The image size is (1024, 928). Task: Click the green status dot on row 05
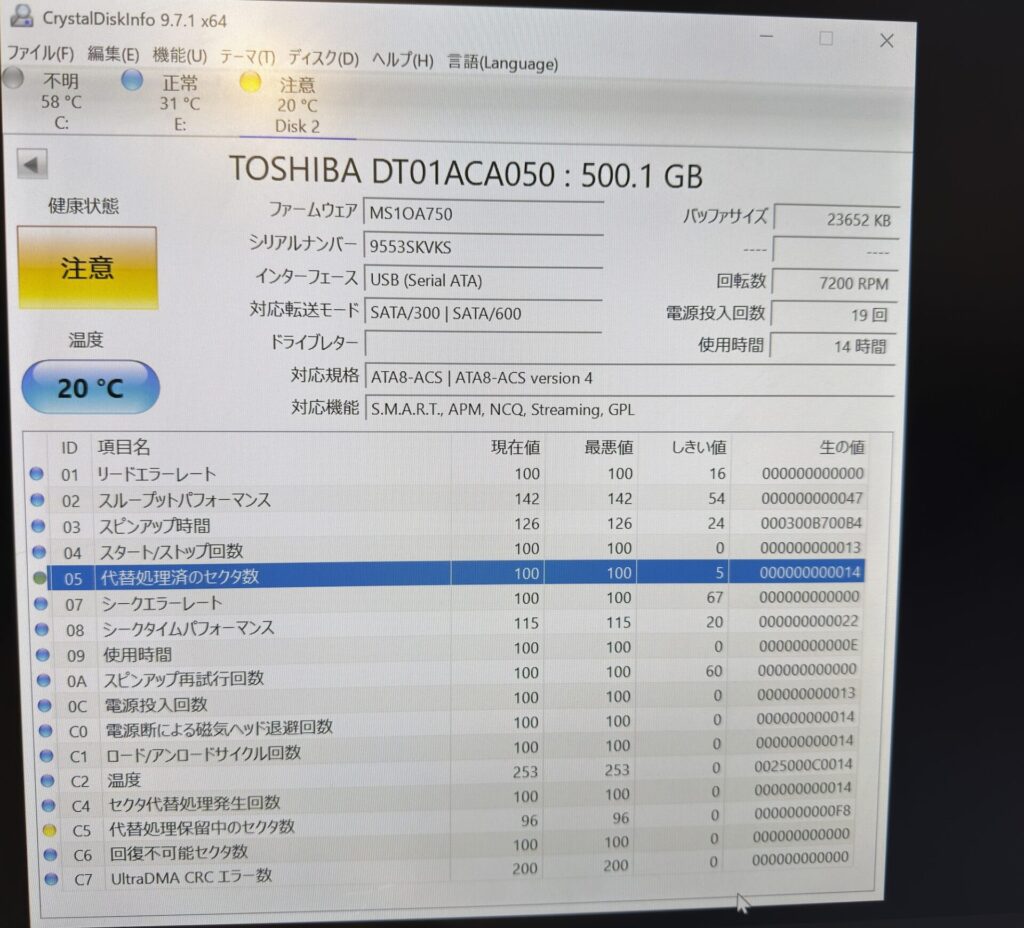39,577
